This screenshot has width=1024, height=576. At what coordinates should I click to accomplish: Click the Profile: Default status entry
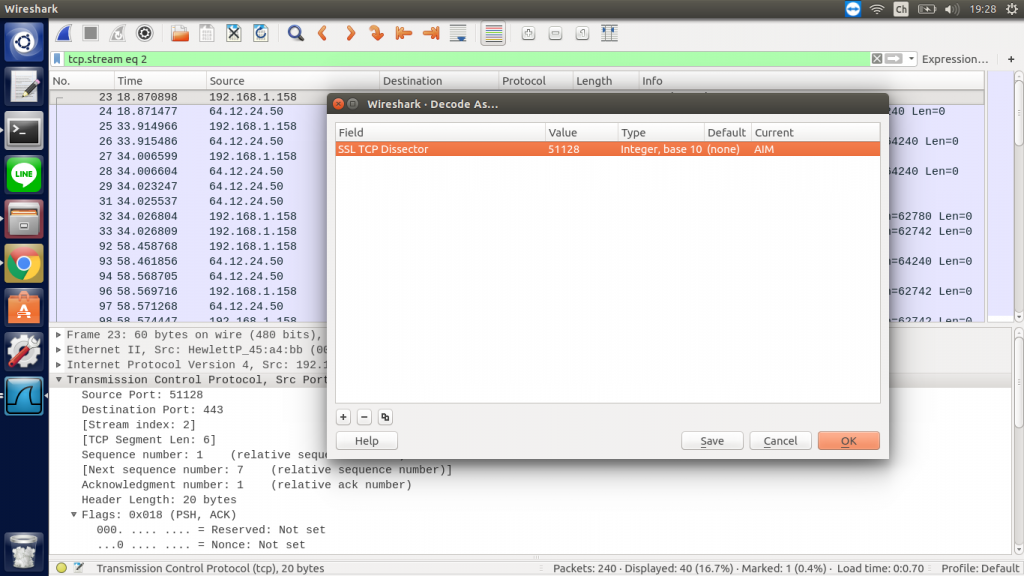point(980,568)
